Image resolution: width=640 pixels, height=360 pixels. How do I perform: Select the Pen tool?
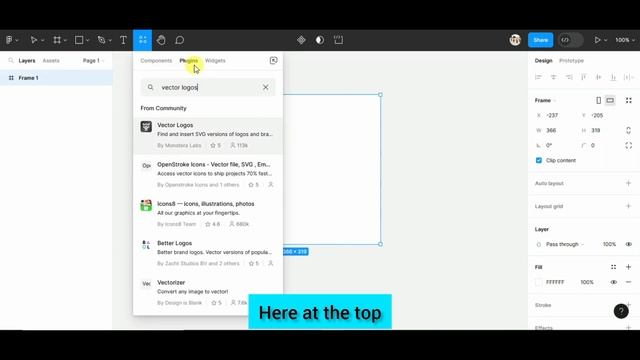pos(101,40)
